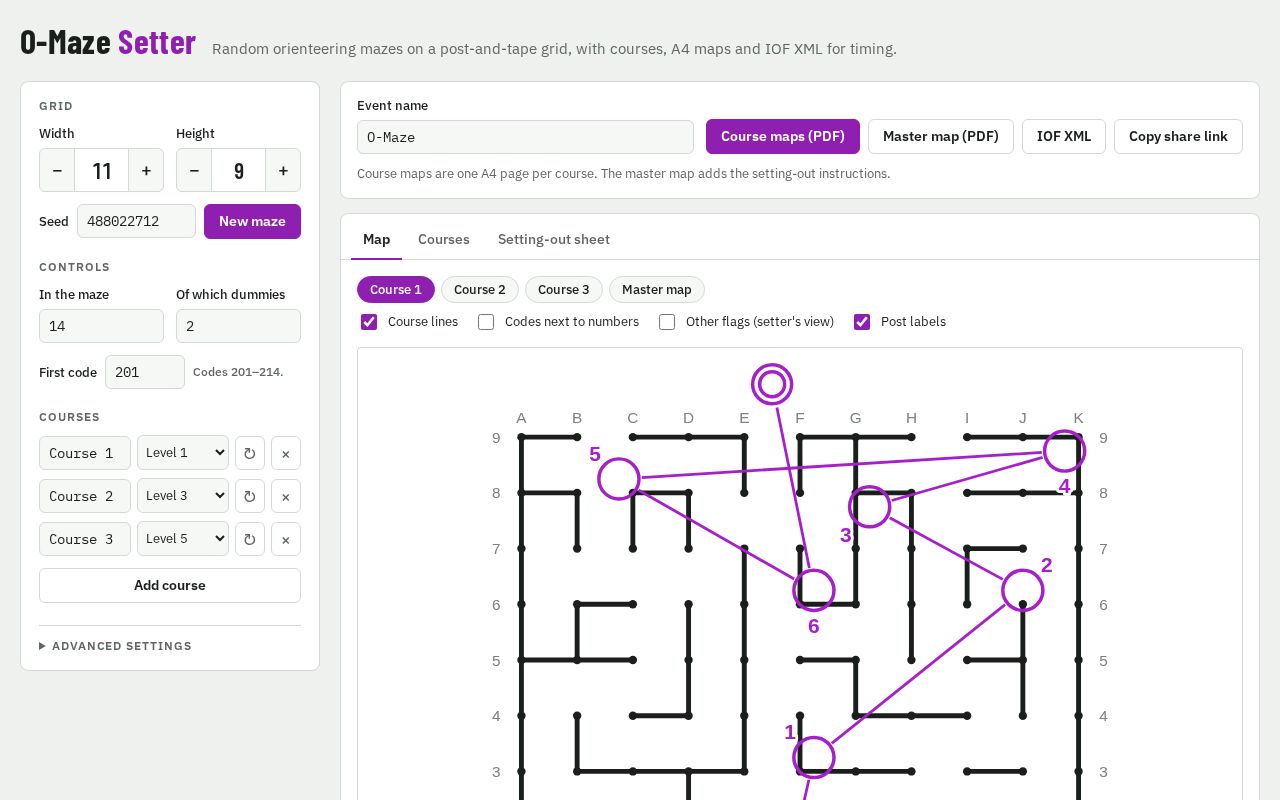Click the double-circle finish marker on the map
Image resolution: width=1280 pixels, height=800 pixels.
(772, 384)
